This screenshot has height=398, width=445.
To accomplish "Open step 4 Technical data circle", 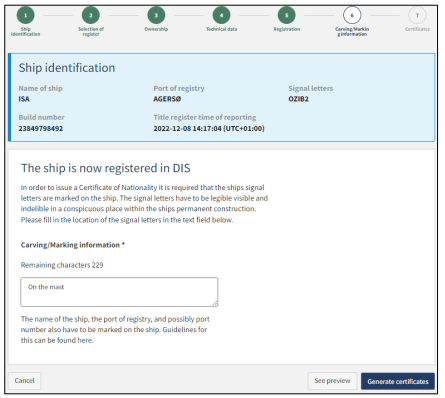I will pos(221,15).
